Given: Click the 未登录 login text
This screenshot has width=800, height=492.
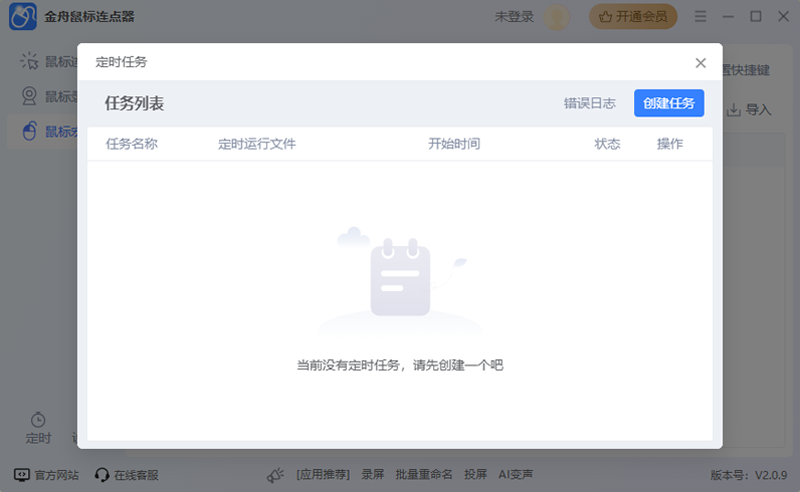Looking at the screenshot, I should tap(514, 17).
